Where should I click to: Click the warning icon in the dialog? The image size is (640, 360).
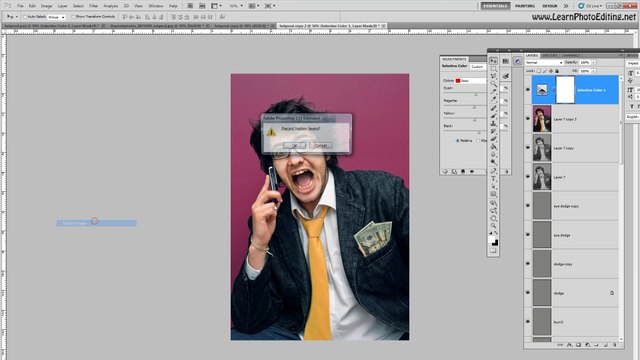pos(271,132)
